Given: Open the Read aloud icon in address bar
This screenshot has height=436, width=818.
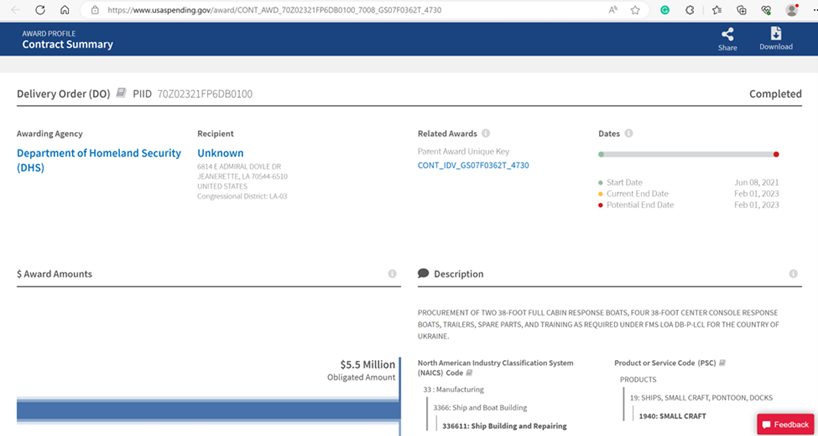Looking at the screenshot, I should (x=614, y=10).
